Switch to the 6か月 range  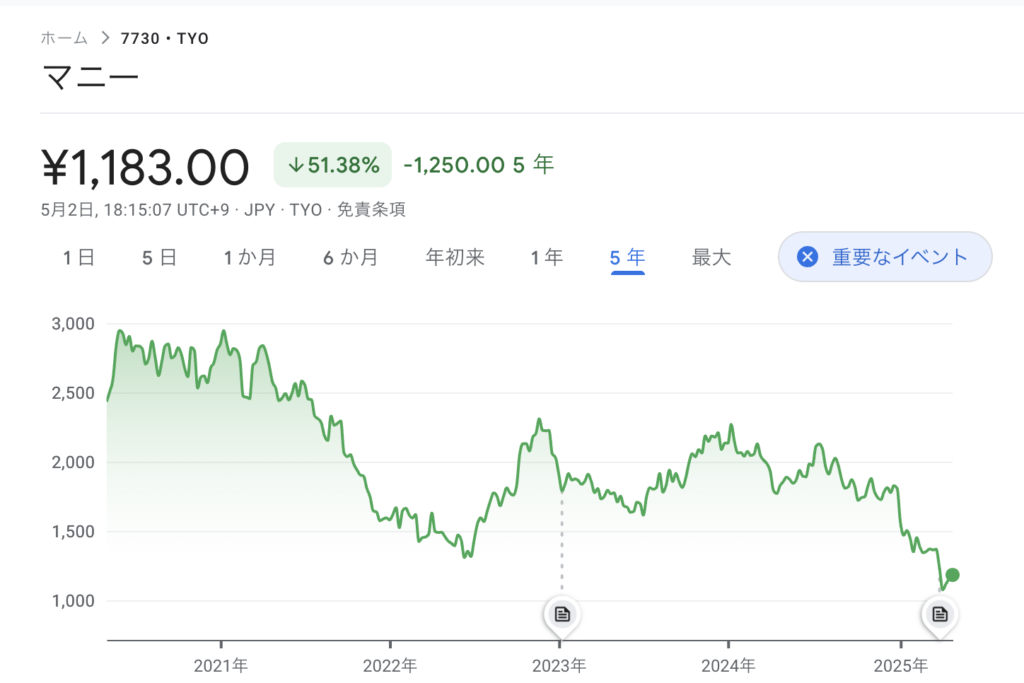351,257
